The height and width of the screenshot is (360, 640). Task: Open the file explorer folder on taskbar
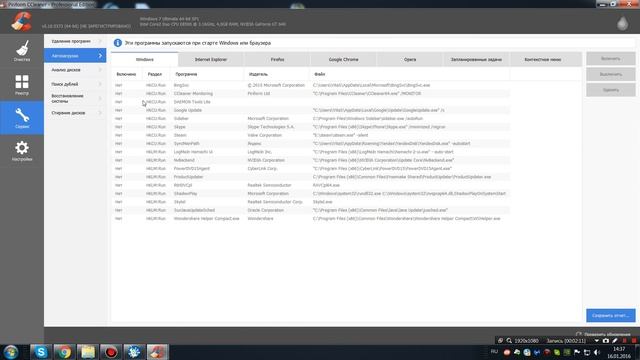coord(87,352)
